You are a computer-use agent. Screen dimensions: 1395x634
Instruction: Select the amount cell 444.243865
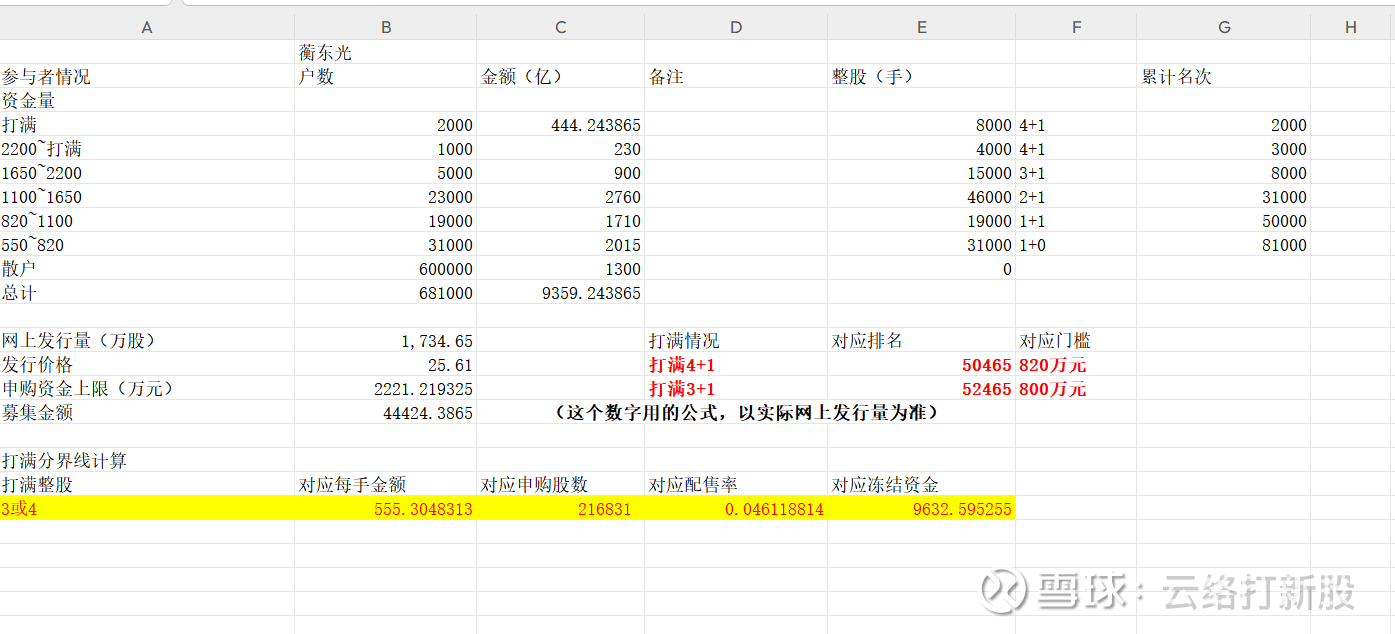pyautogui.click(x=560, y=125)
